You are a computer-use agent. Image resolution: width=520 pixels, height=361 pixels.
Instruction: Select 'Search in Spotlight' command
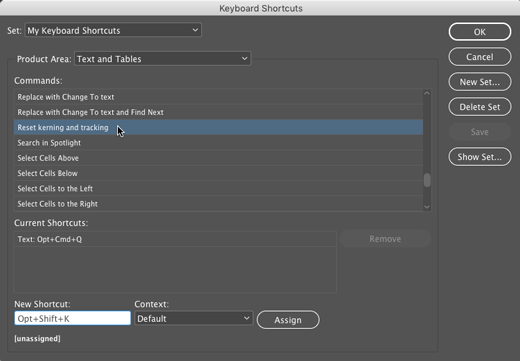(x=219, y=143)
